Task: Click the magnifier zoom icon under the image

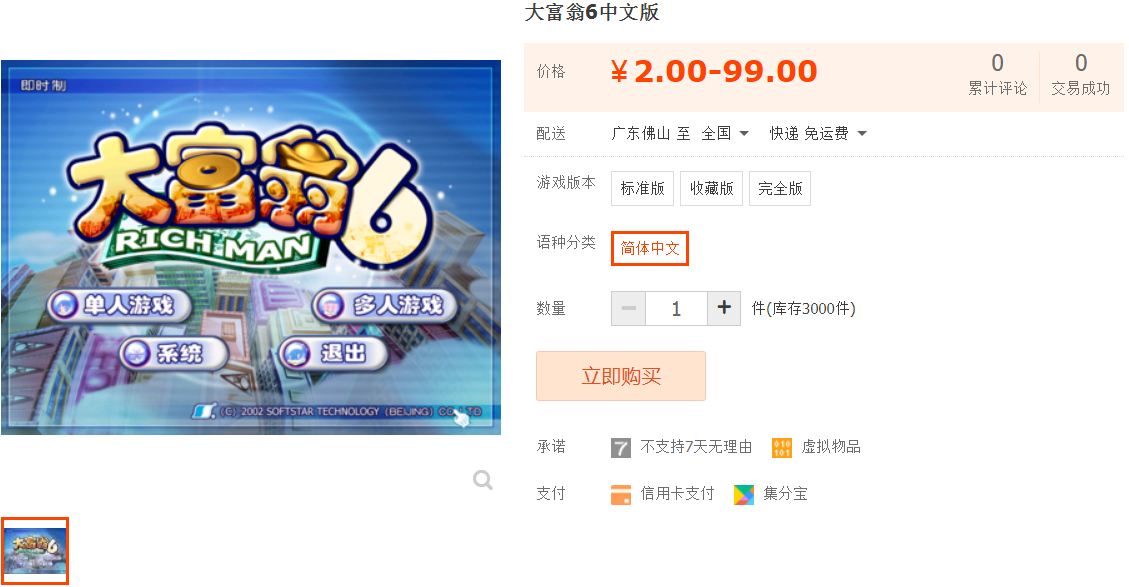Action: pos(482,480)
